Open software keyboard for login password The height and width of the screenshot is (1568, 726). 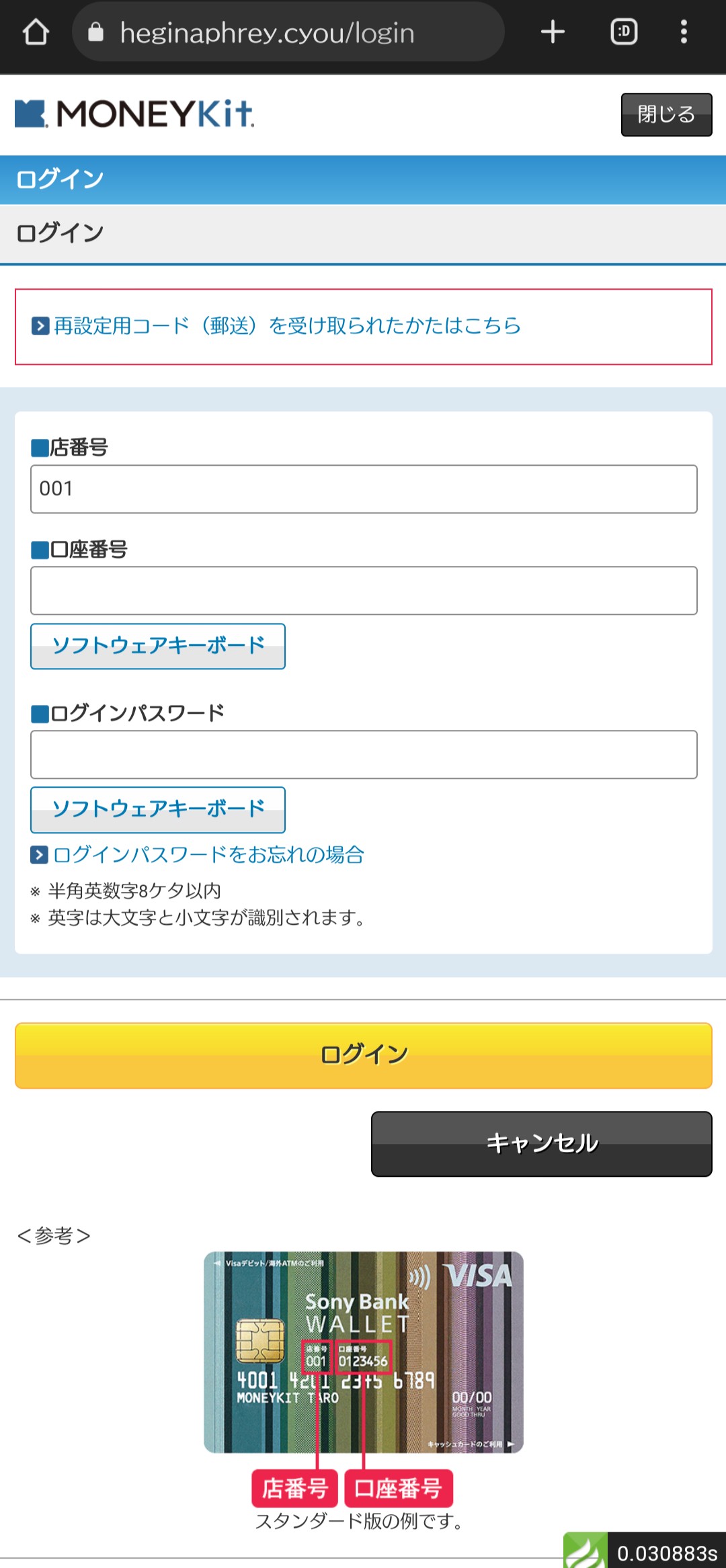[158, 809]
